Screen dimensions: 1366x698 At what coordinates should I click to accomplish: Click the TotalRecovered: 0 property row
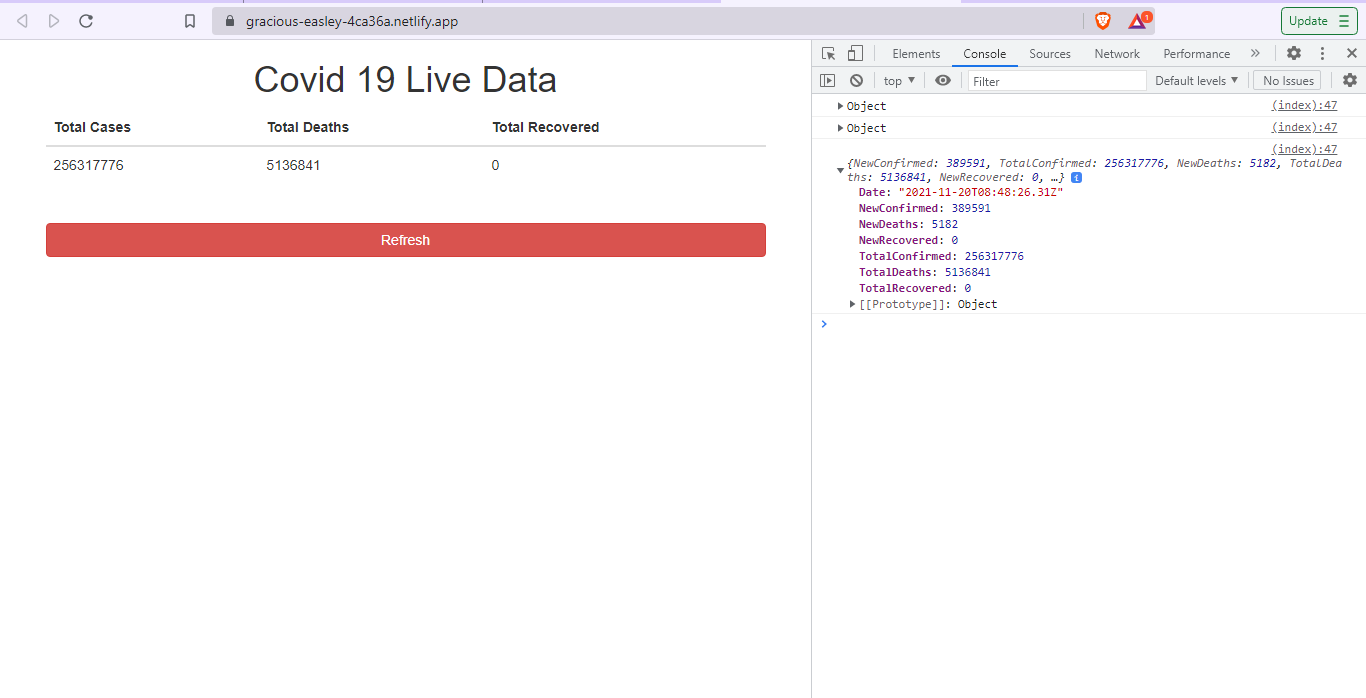coord(915,288)
